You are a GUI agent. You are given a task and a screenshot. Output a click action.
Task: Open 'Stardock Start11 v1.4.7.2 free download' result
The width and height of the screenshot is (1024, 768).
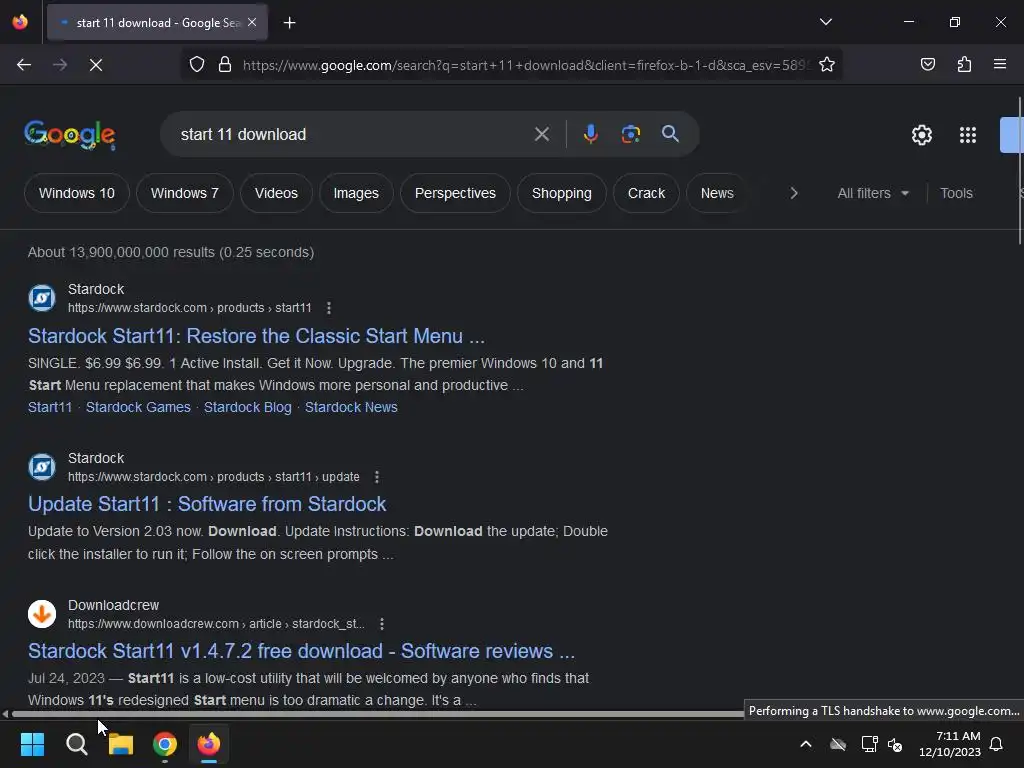coord(301,651)
